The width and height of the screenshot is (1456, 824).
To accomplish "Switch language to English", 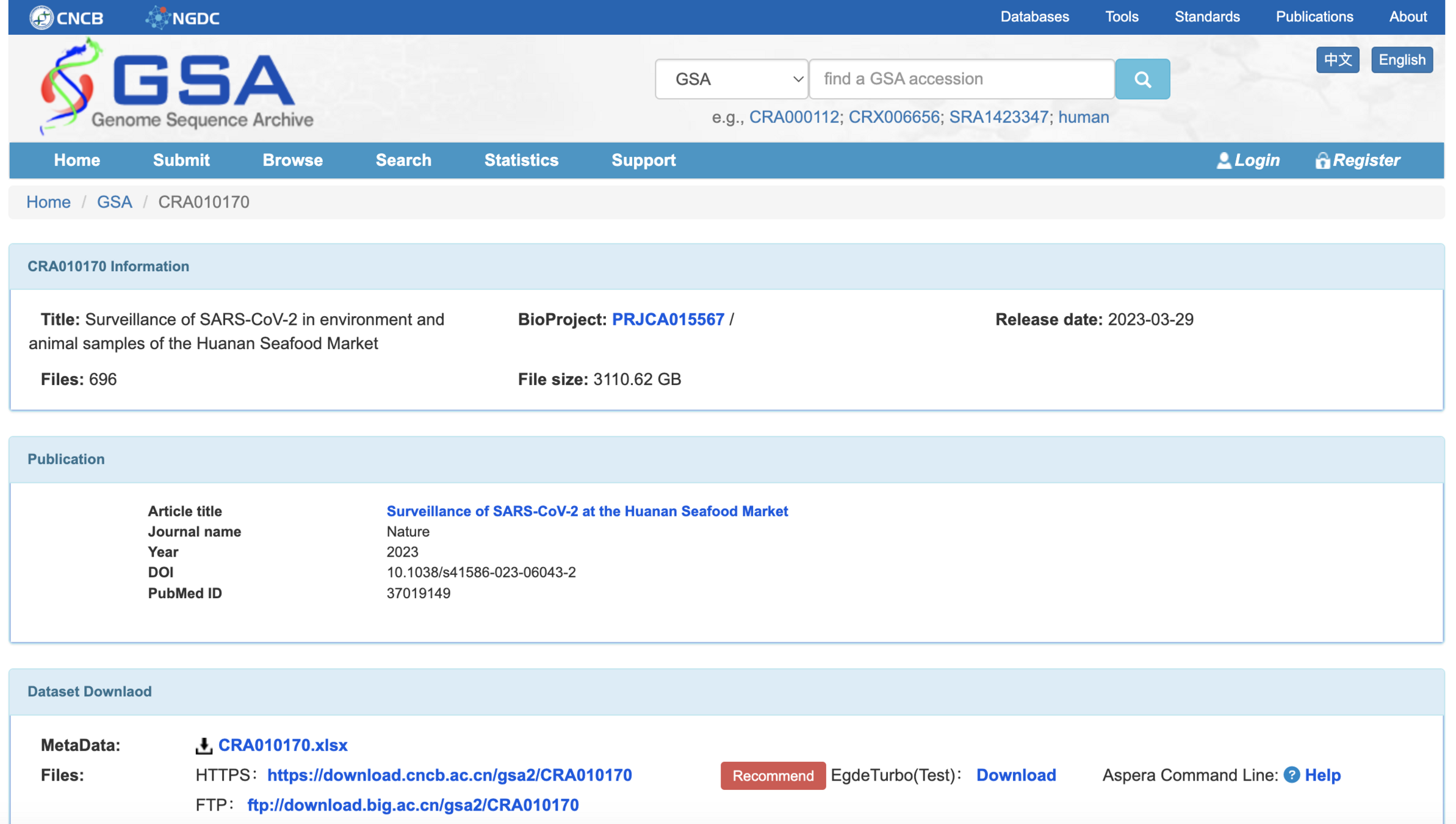I will [x=1401, y=60].
